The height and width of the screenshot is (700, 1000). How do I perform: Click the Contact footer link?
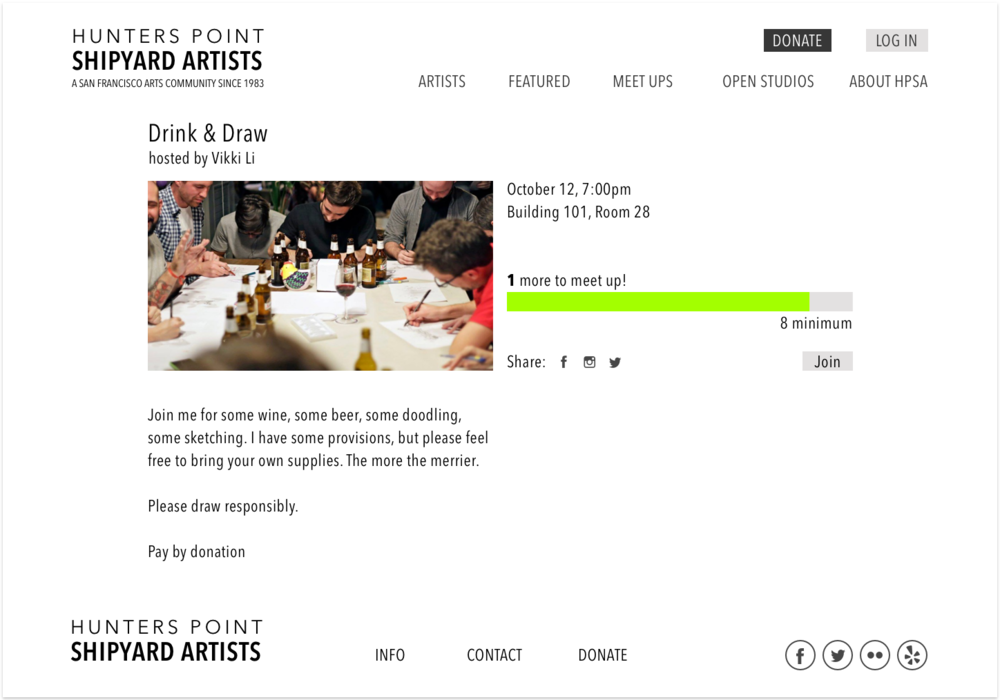pyautogui.click(x=494, y=655)
